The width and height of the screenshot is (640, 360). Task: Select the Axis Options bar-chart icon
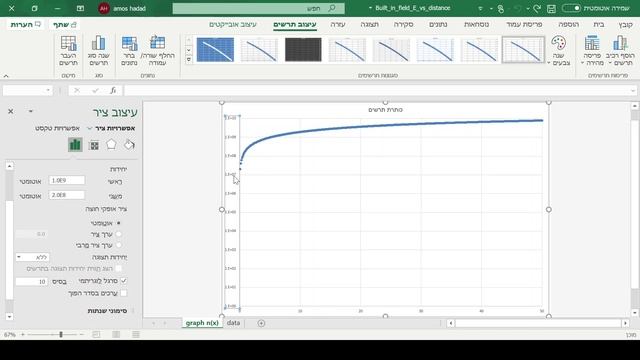click(75, 144)
